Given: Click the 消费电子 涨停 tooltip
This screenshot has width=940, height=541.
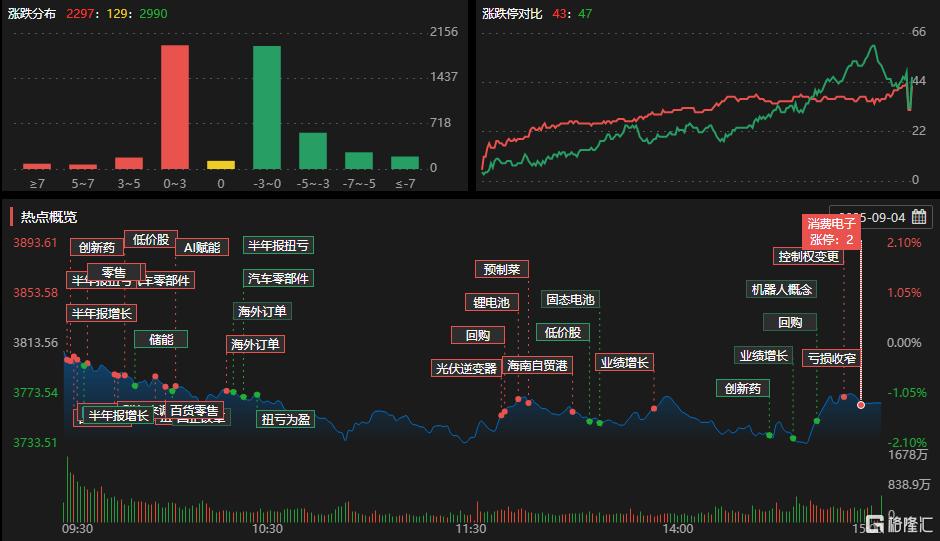Looking at the screenshot, I should (x=831, y=232).
